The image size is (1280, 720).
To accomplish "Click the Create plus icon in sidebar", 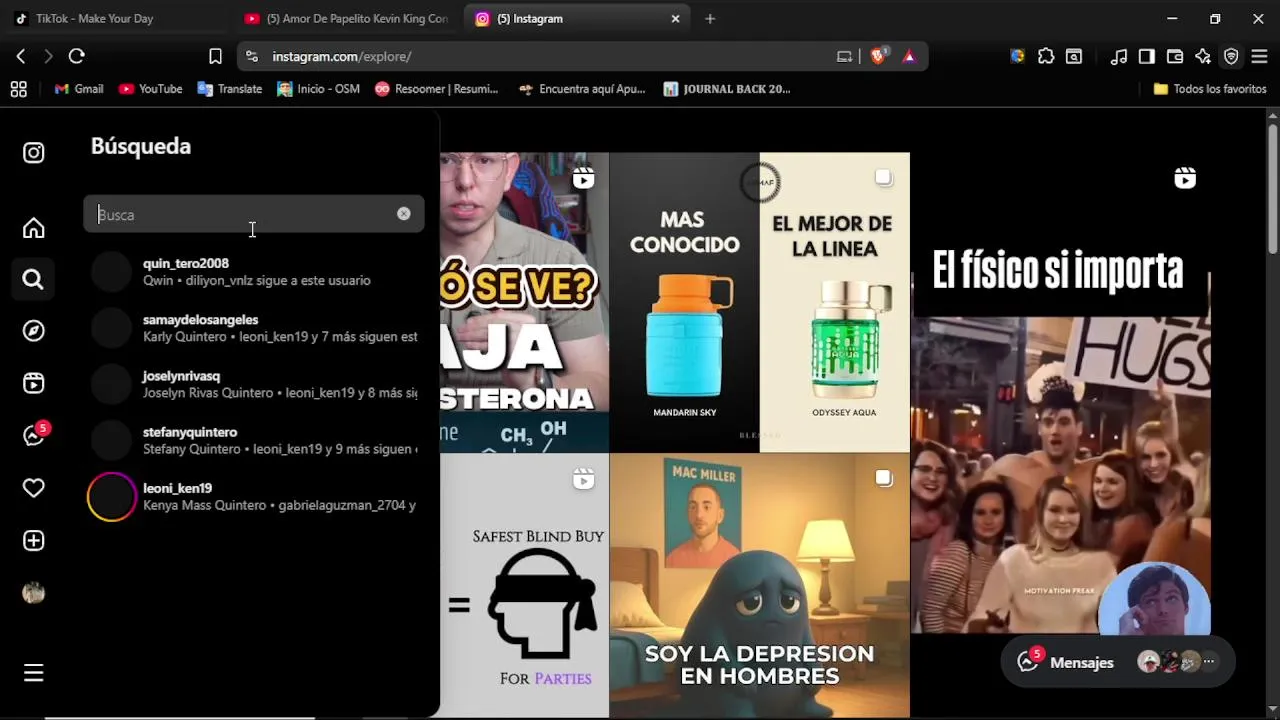I will (x=34, y=541).
